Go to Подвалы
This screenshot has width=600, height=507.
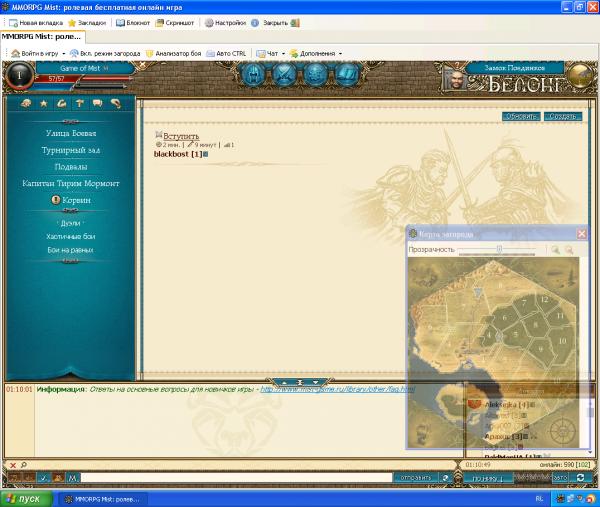(71, 167)
